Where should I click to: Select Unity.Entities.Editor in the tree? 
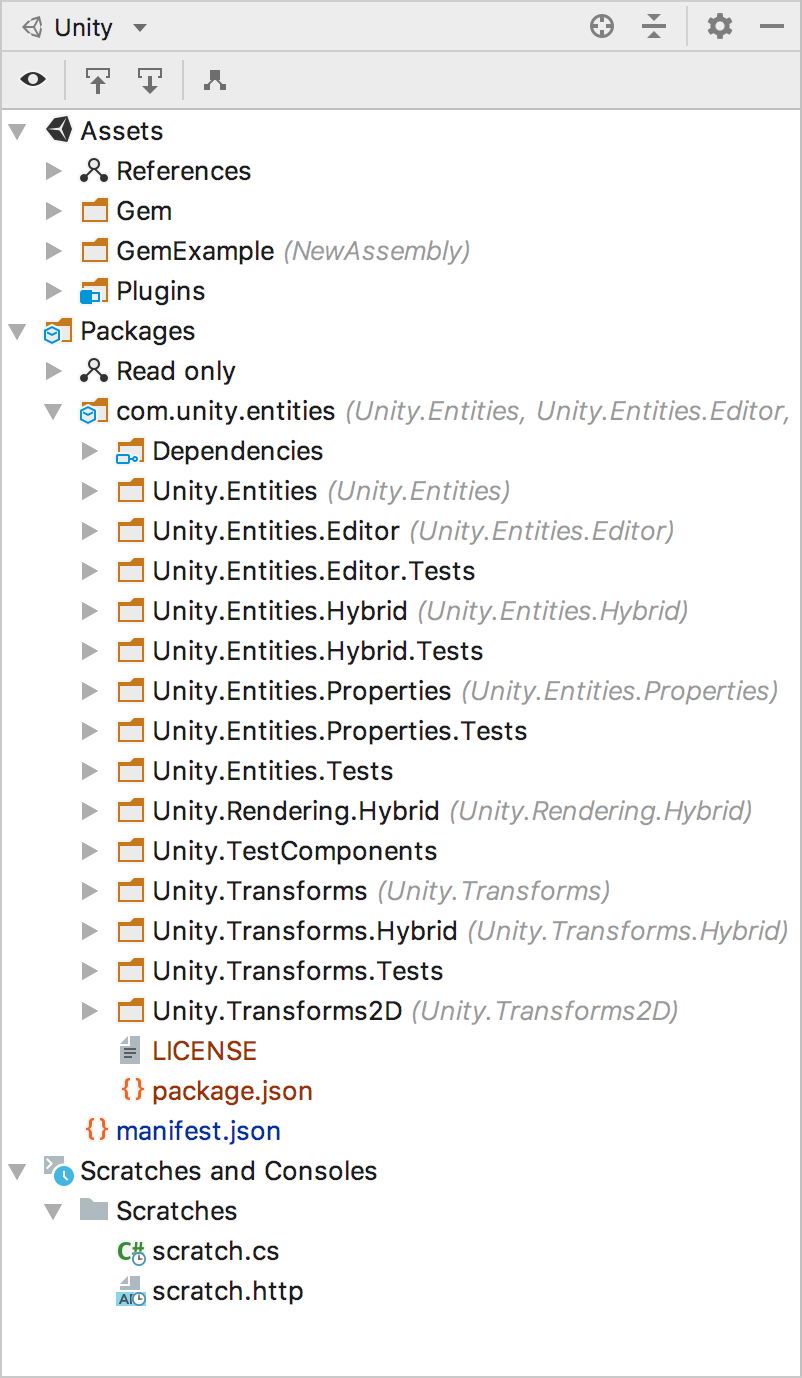pyautogui.click(x=276, y=531)
